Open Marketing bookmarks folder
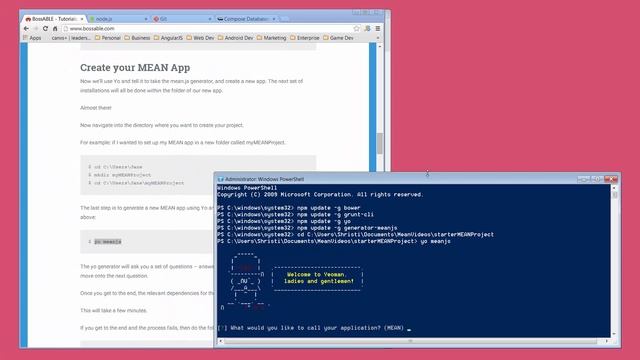Image resolution: width=640 pixels, height=360 pixels. pyautogui.click(x=271, y=38)
